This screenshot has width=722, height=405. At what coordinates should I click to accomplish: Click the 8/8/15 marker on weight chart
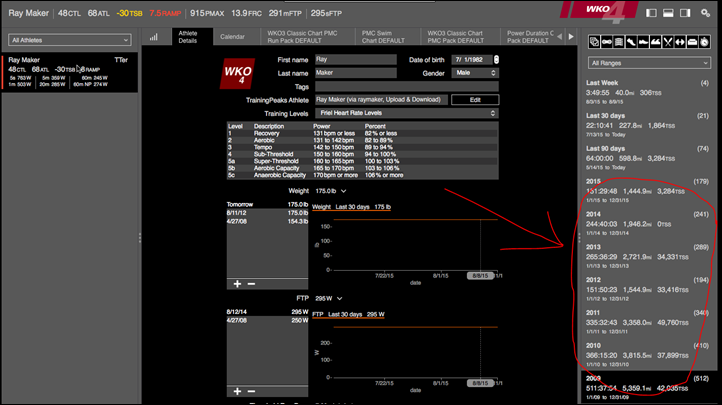coord(480,276)
